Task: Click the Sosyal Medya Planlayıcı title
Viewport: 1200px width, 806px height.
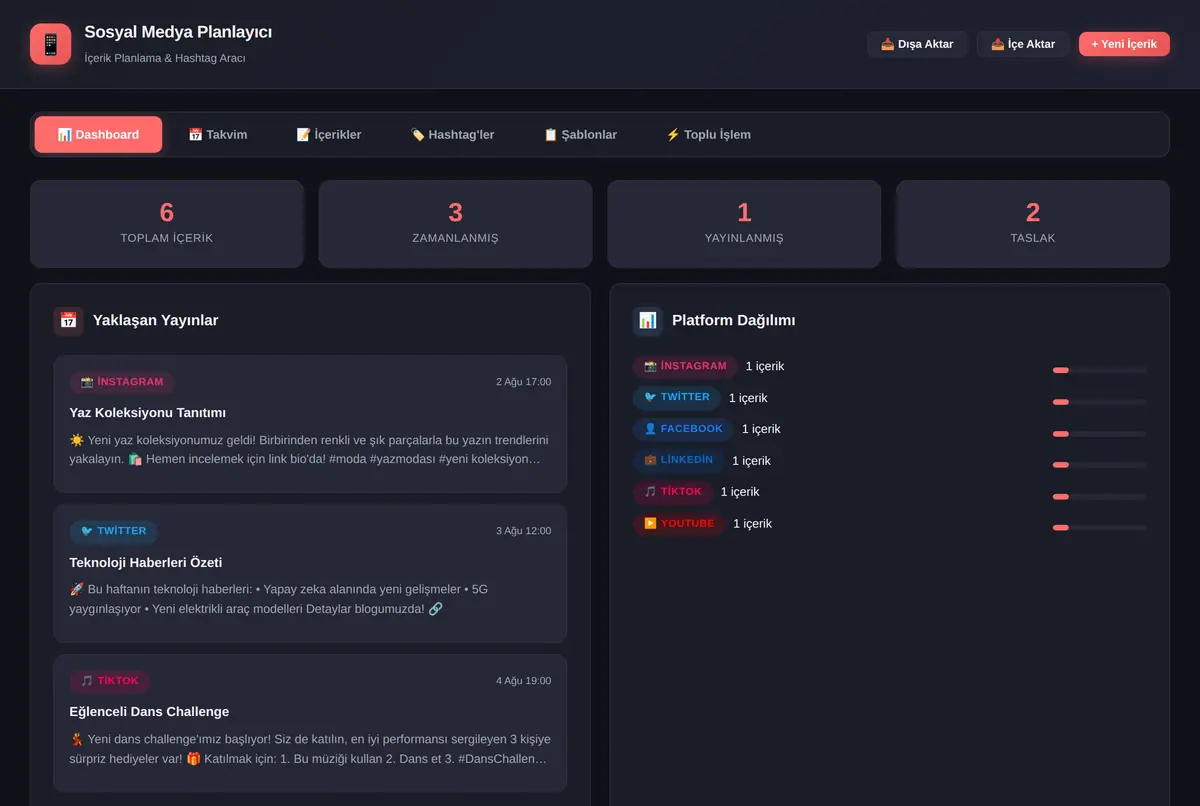Action: coord(178,32)
